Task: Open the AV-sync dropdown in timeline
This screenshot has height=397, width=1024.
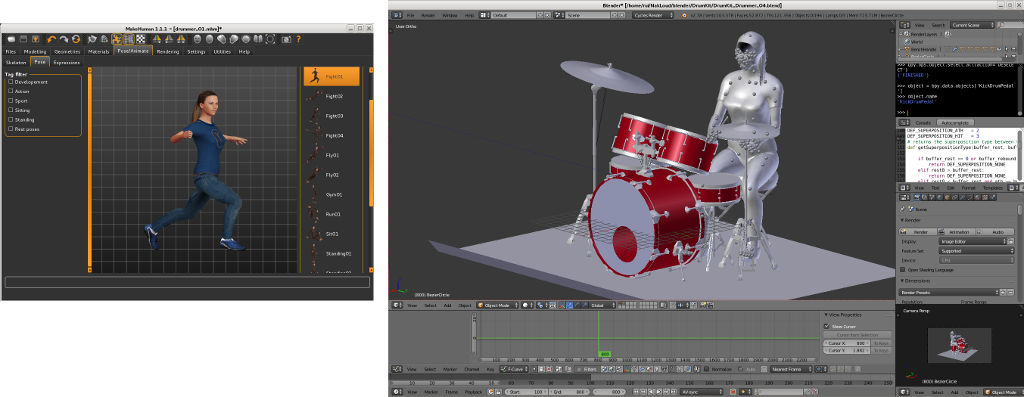Action: pyautogui.click(x=701, y=392)
